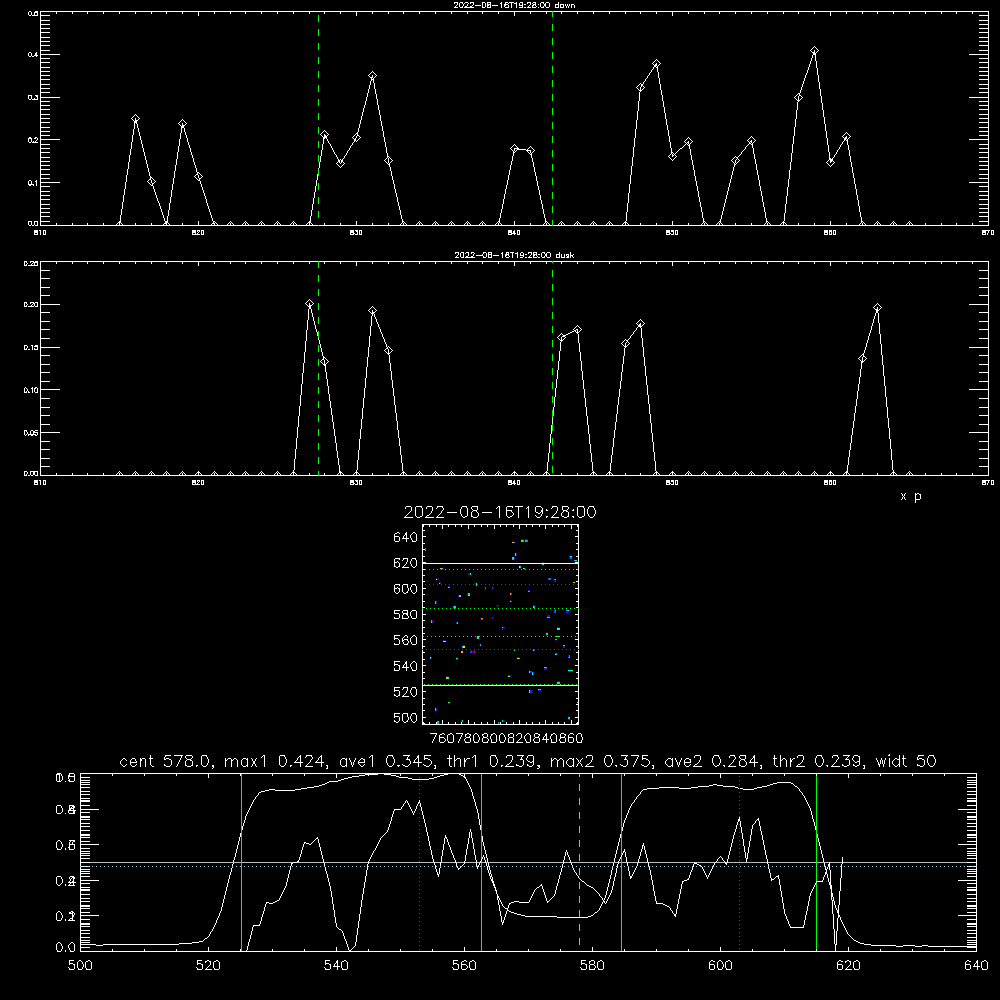Click scatter image y-axis label '640'
The image size is (1000, 1000).
point(406,538)
